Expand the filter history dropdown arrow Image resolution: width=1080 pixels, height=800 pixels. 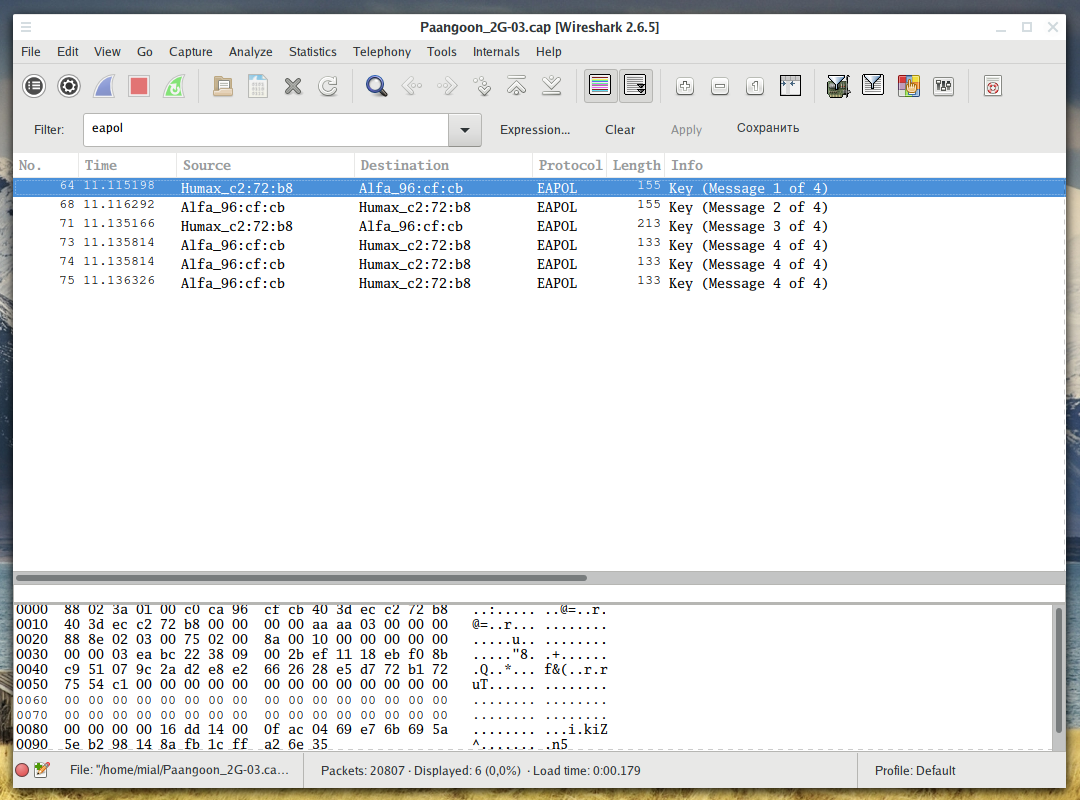tap(464, 130)
